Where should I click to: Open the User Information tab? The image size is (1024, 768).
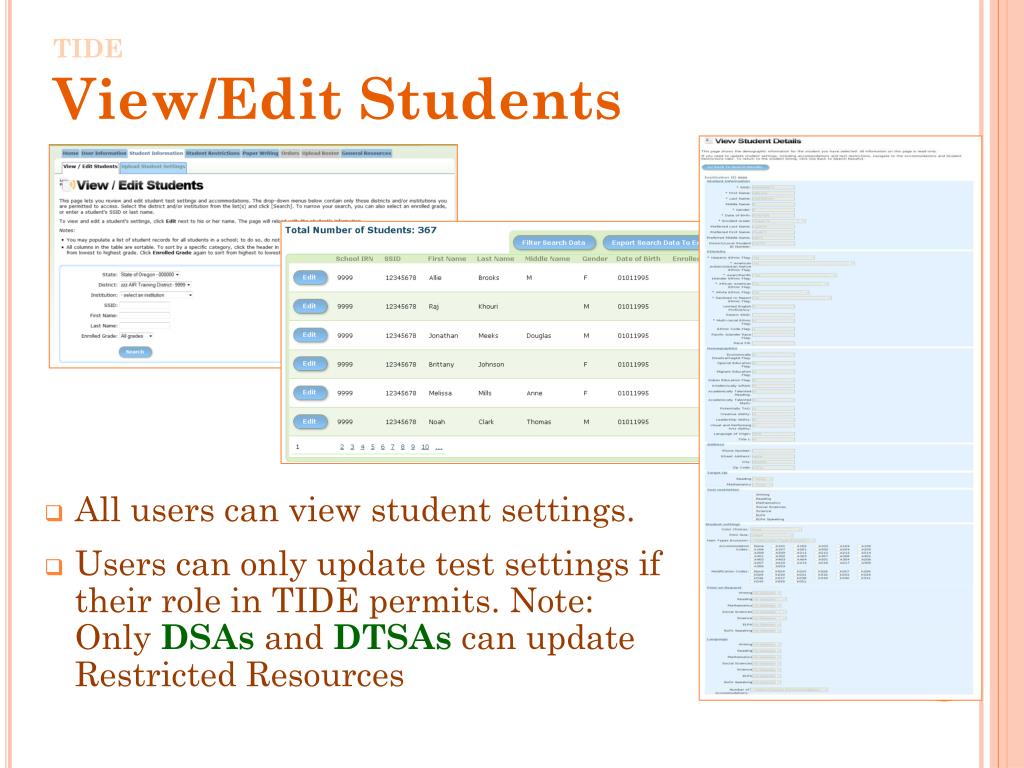[x=104, y=153]
